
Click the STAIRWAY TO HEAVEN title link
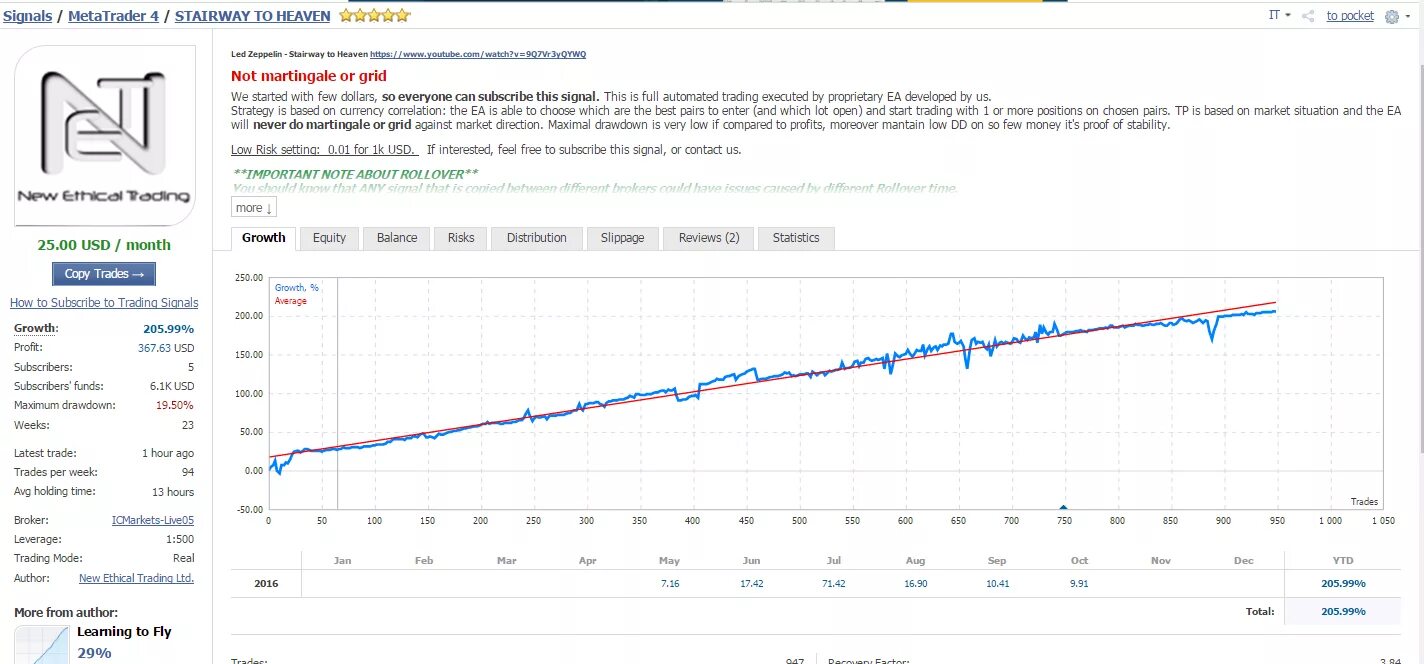[253, 16]
